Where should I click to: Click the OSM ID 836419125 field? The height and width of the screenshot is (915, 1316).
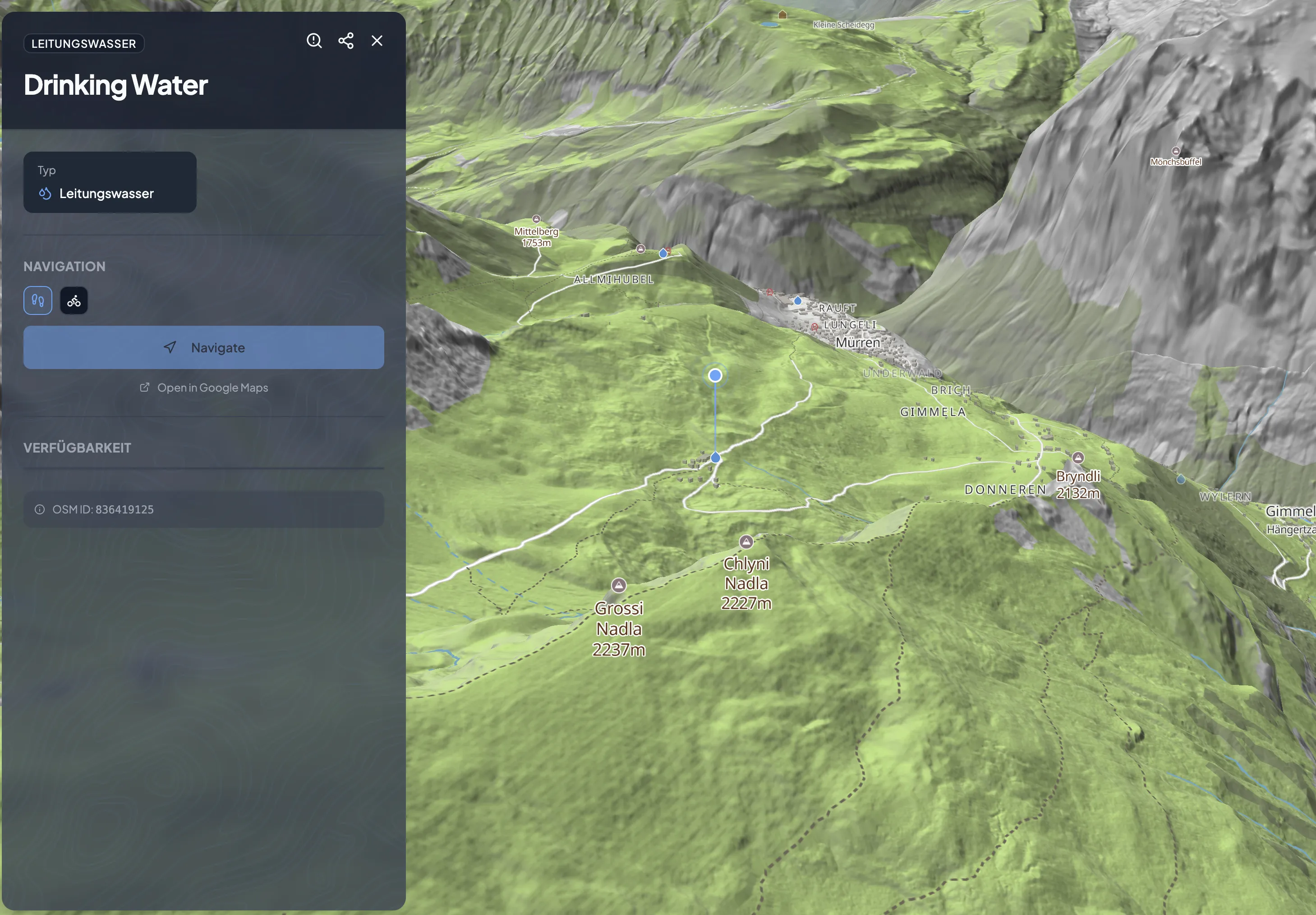[x=203, y=509]
